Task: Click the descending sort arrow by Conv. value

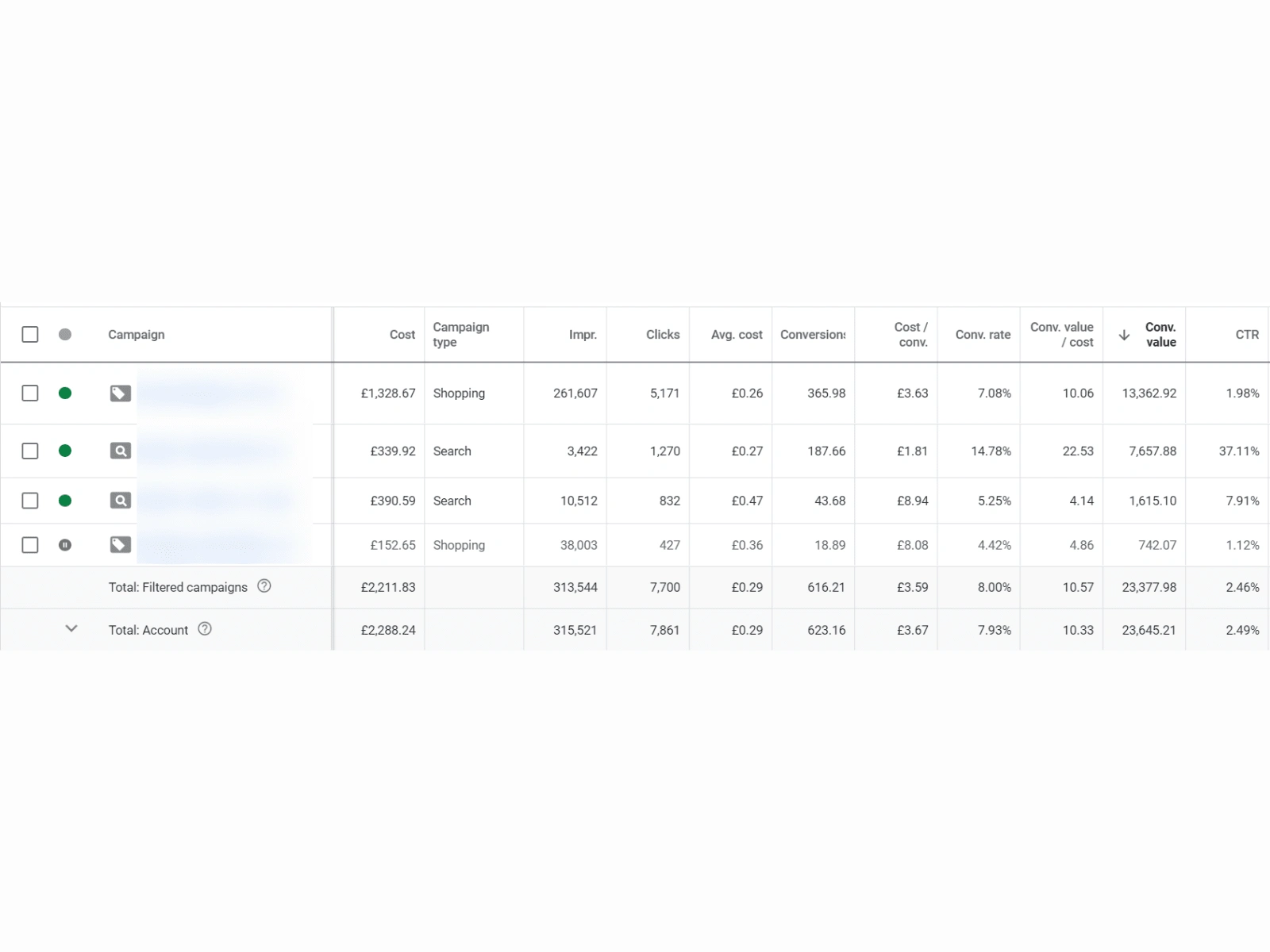Action: (1124, 335)
